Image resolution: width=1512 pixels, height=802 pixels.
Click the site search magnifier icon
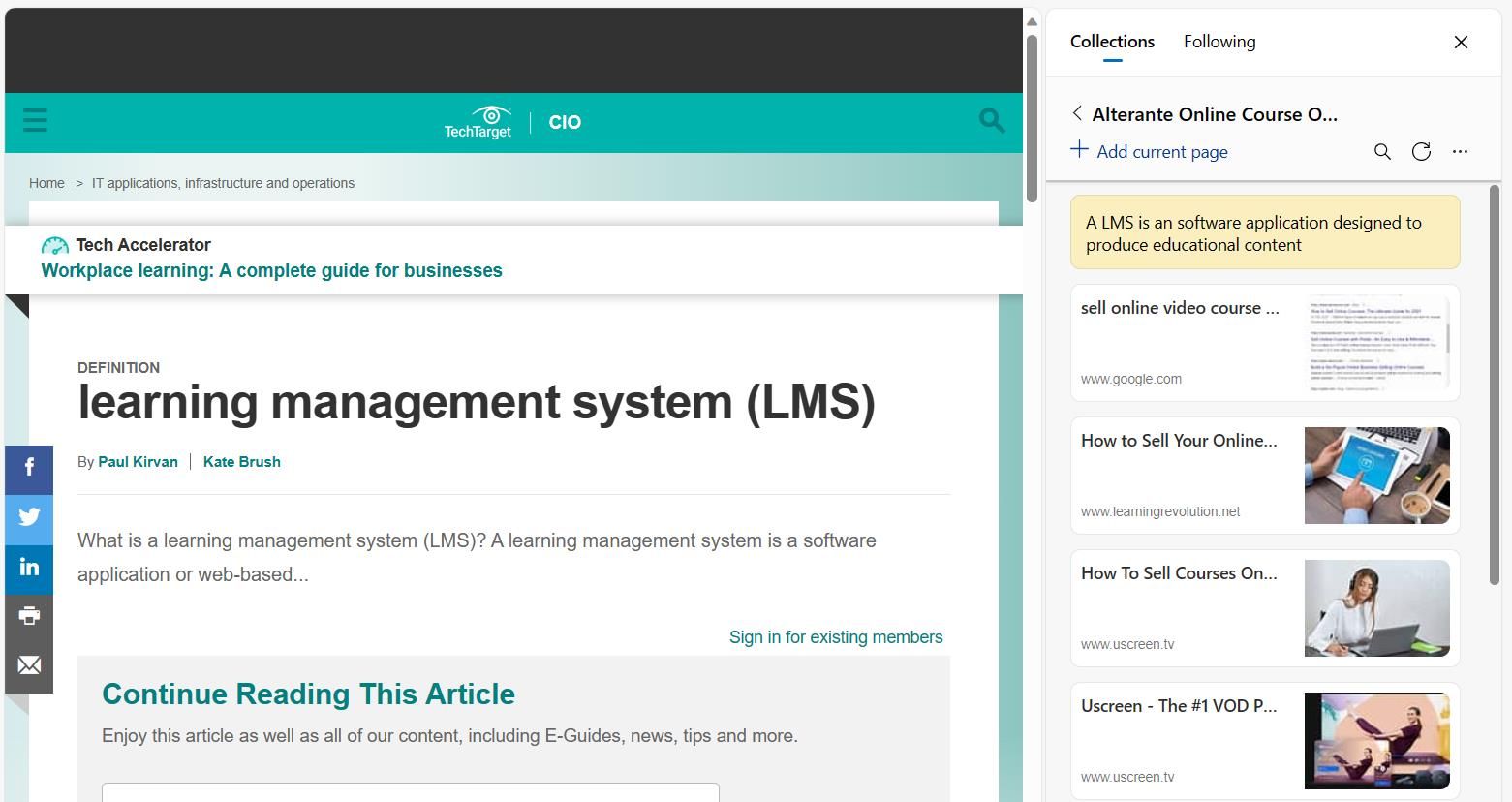coord(991,120)
